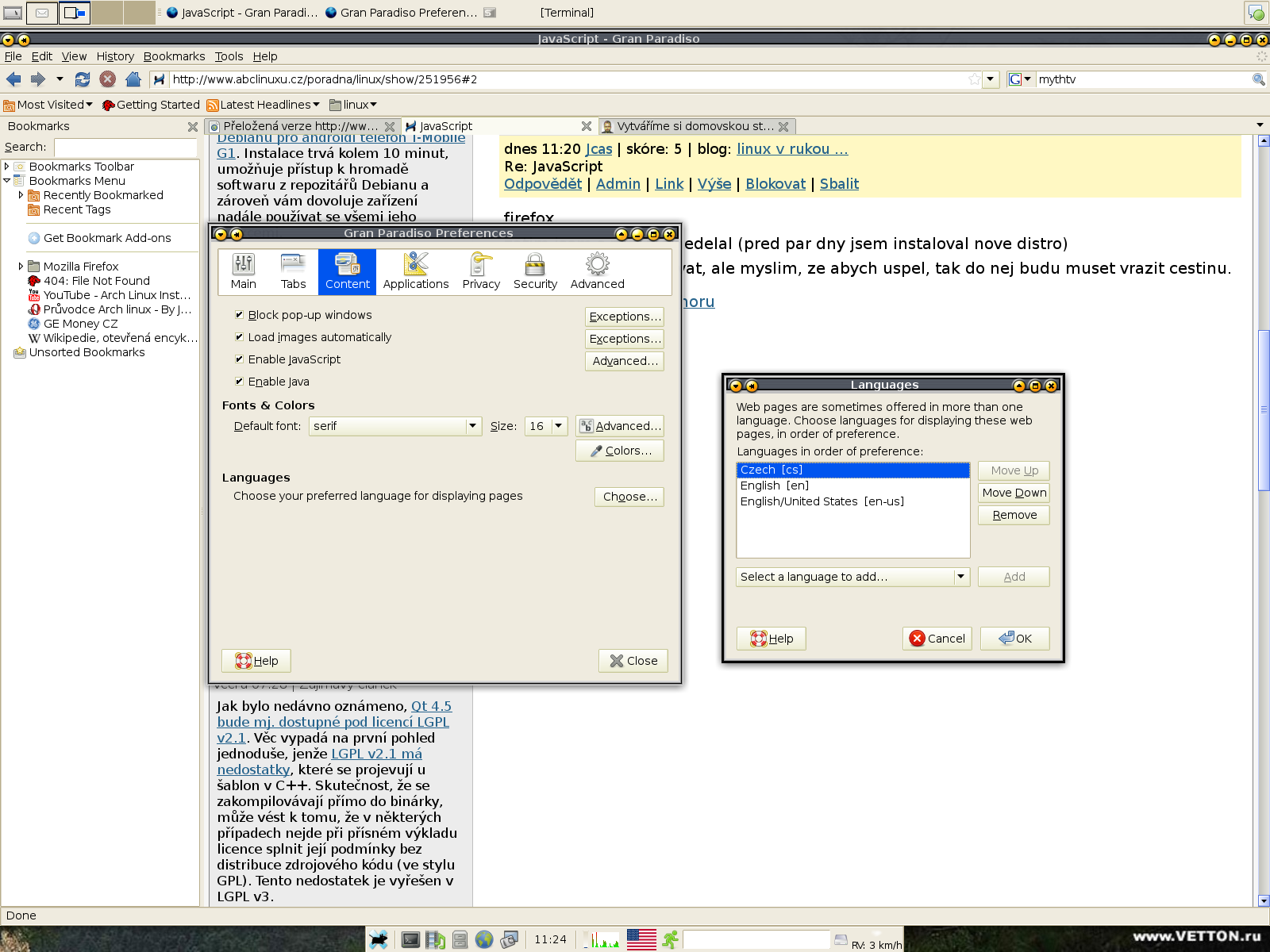Close the JavaScript tab
This screenshot has height=952, width=1270.
coord(587,126)
